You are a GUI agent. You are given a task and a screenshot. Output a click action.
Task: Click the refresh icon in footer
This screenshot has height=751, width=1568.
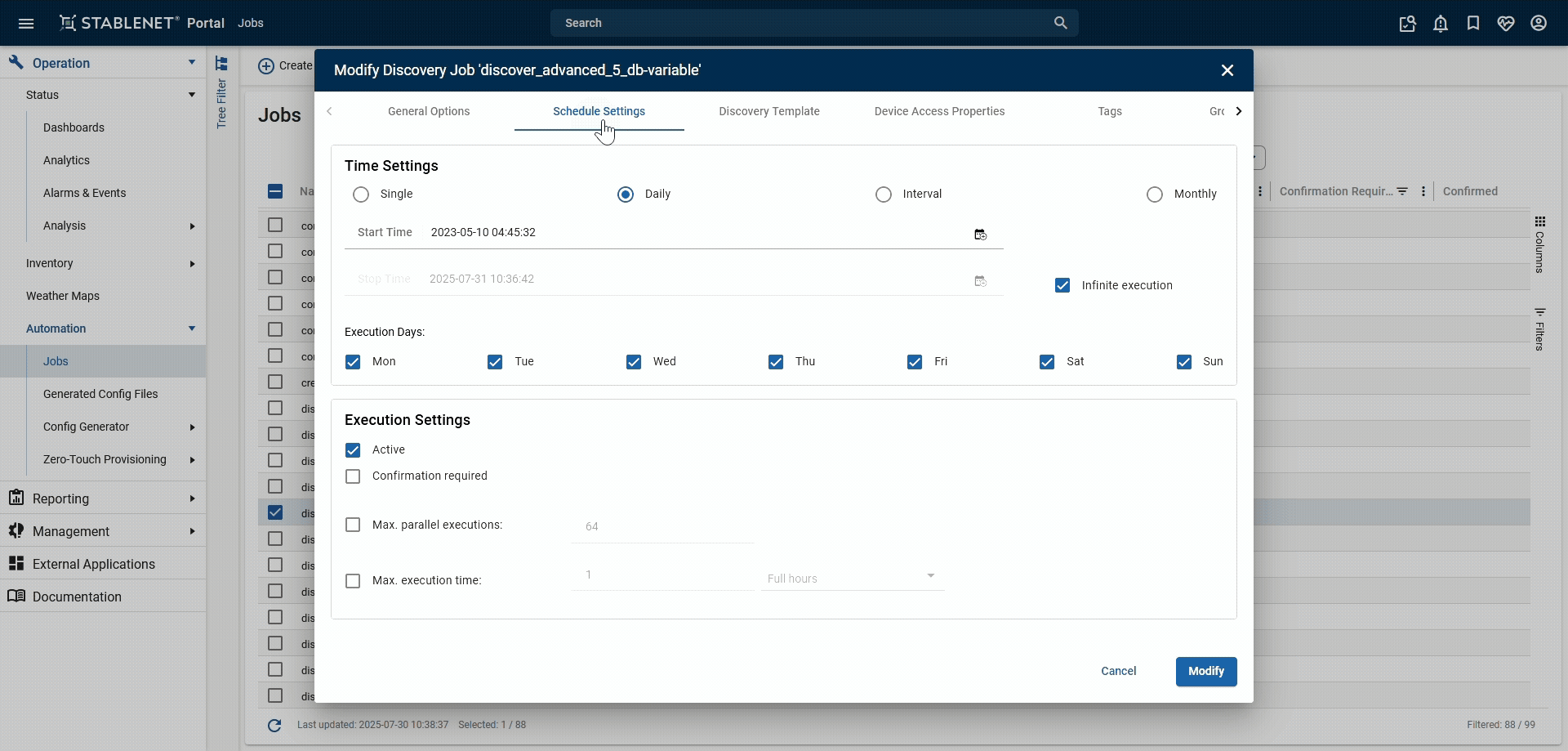pyautogui.click(x=274, y=725)
